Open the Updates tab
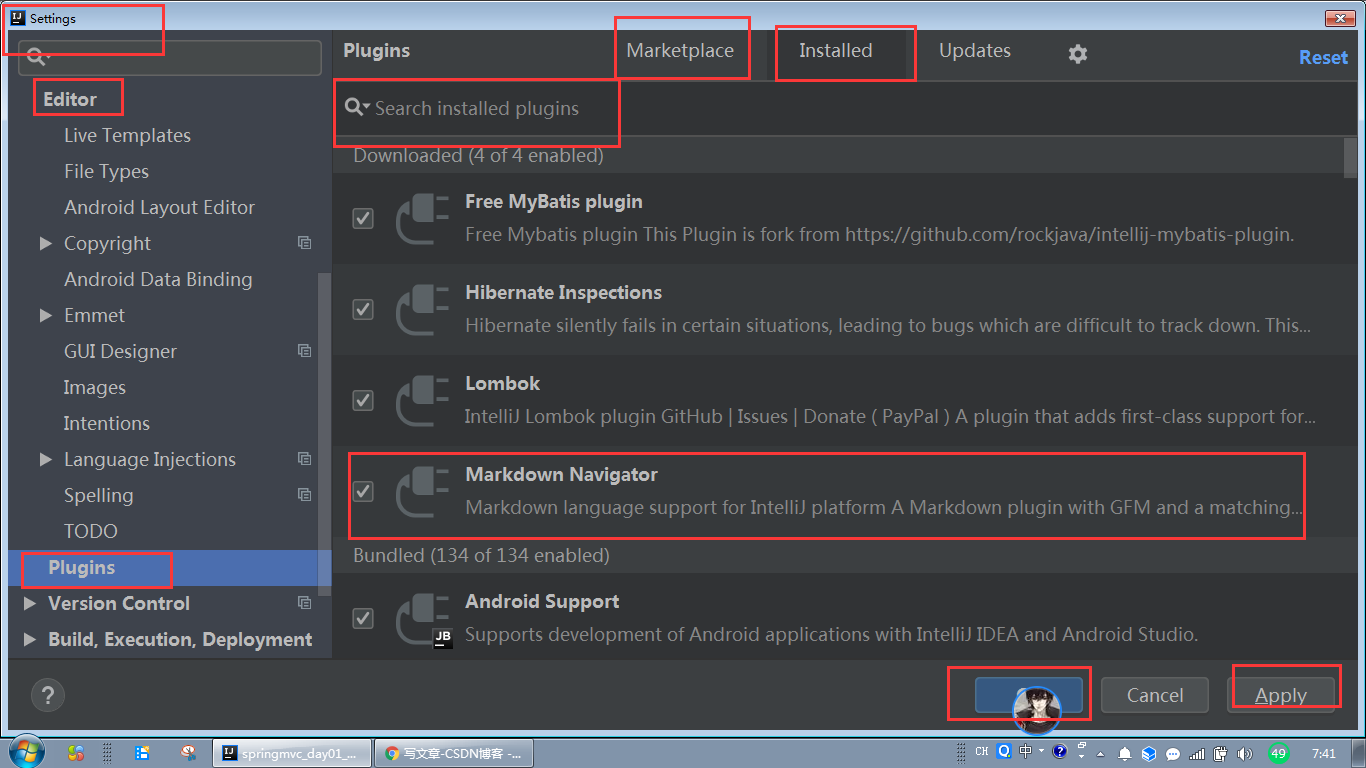1366x768 pixels. pos(974,50)
